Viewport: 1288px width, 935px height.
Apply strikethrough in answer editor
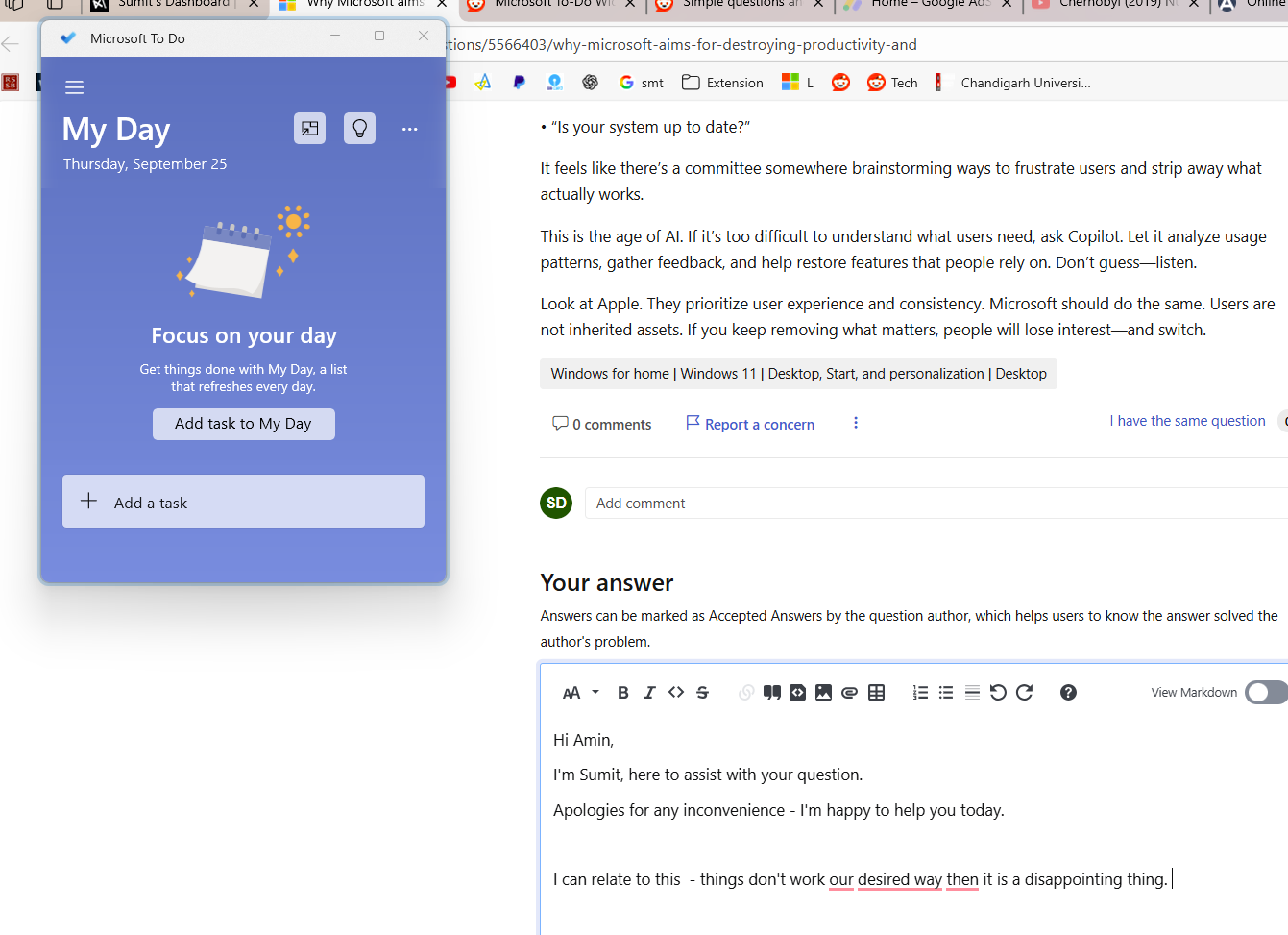[x=702, y=693]
